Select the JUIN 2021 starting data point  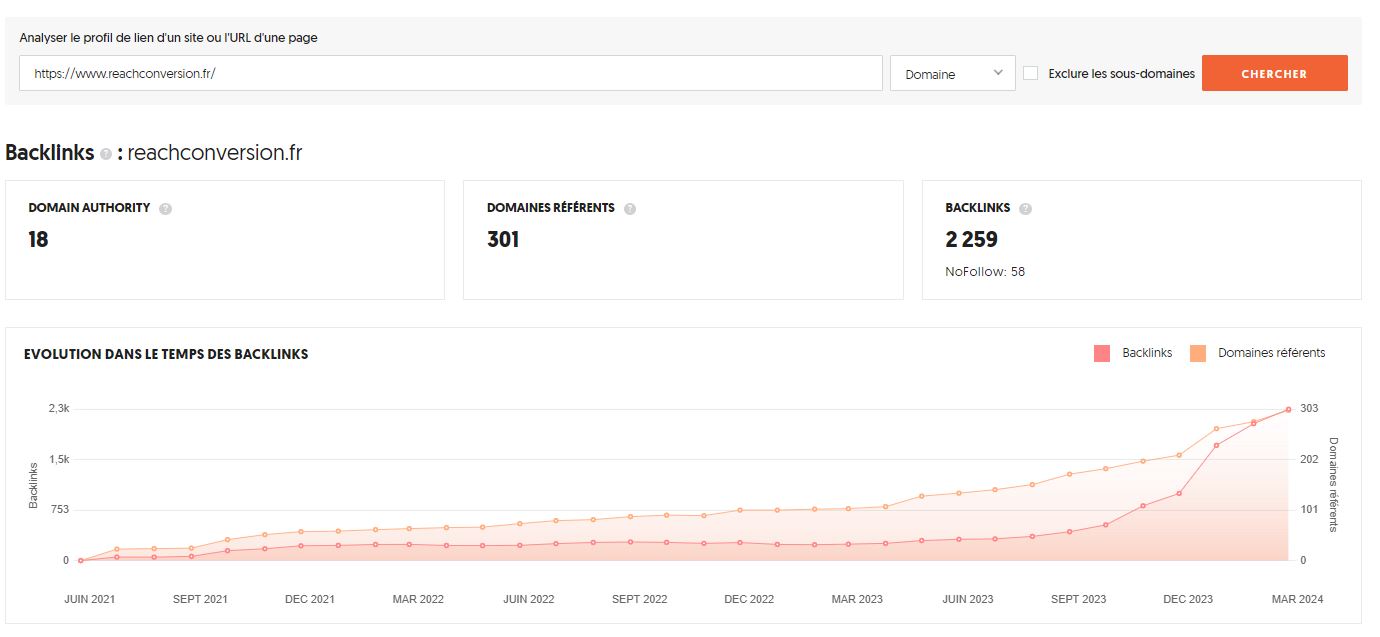click(80, 560)
